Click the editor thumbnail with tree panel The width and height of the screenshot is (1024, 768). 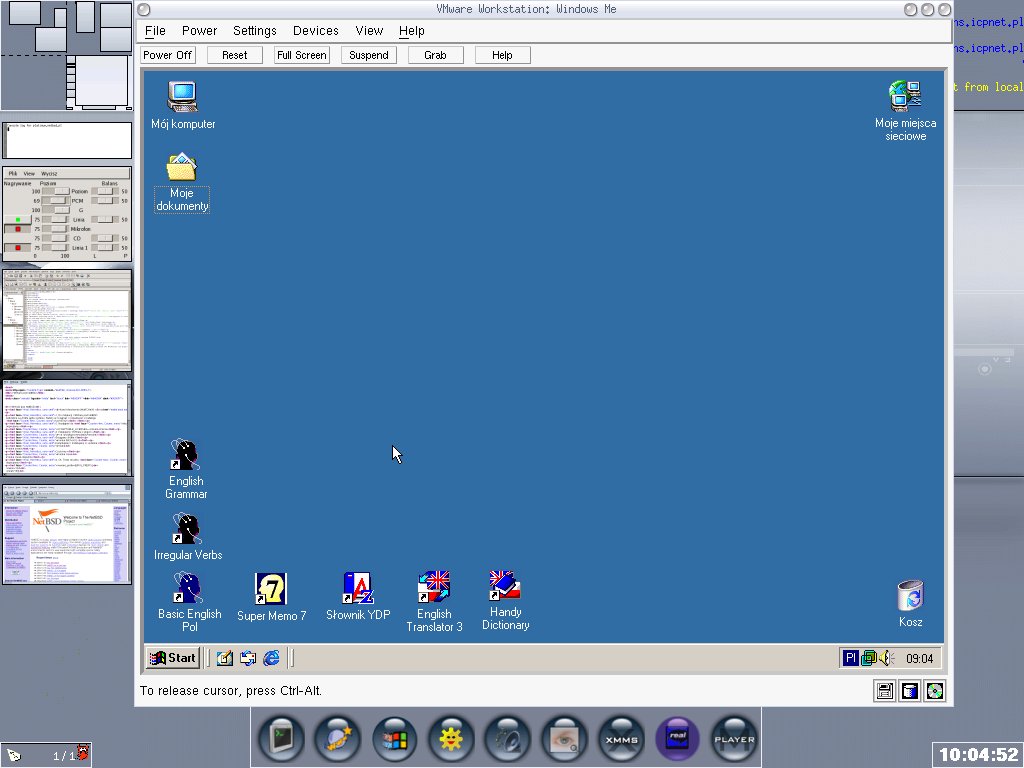pyautogui.click(x=67, y=321)
